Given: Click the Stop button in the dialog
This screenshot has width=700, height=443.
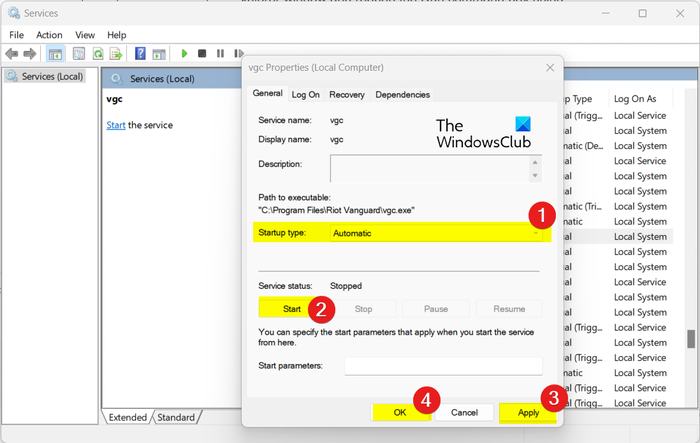Looking at the screenshot, I should pyautogui.click(x=363, y=309).
